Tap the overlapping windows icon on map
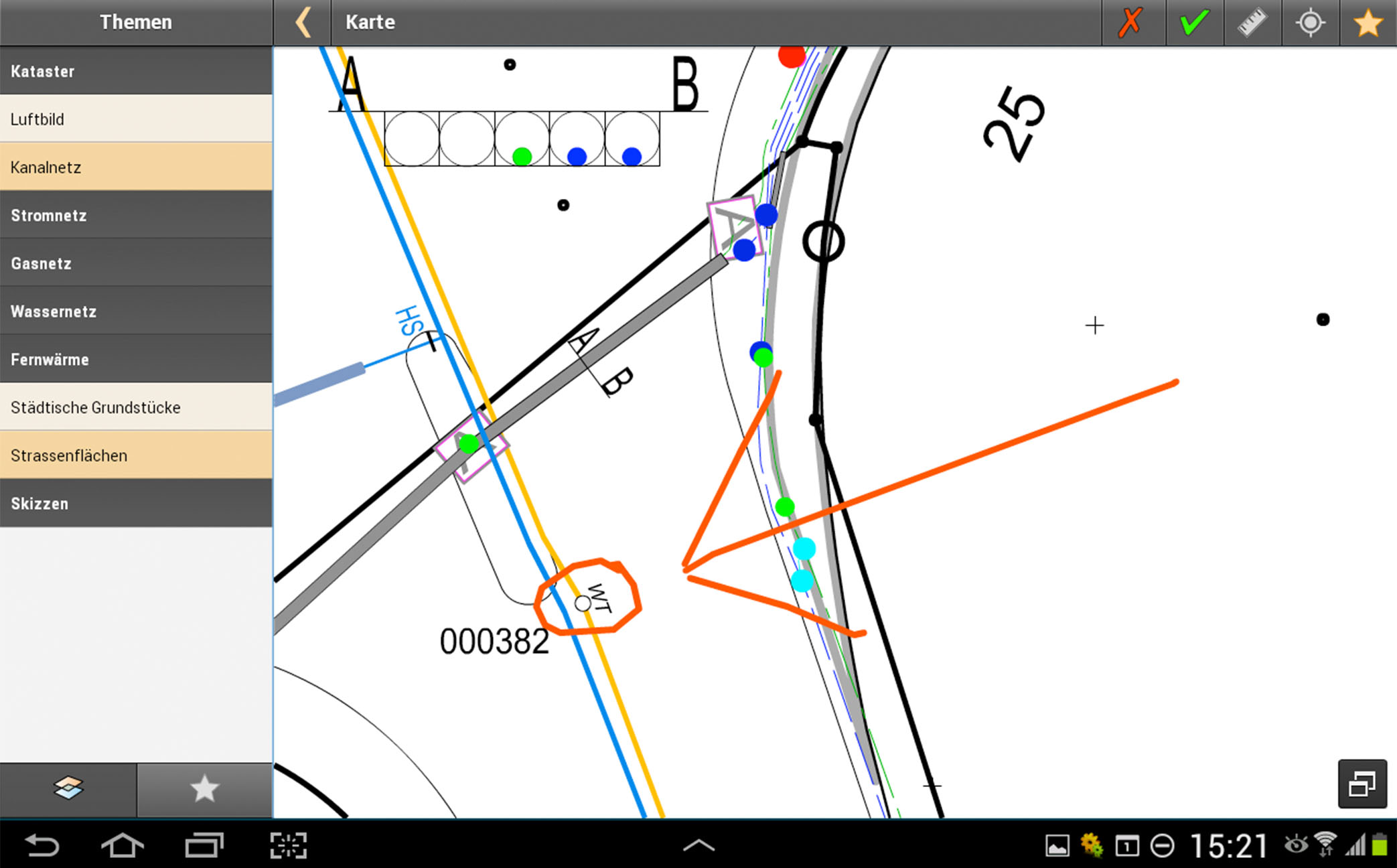Image resolution: width=1397 pixels, height=868 pixels. [1362, 784]
